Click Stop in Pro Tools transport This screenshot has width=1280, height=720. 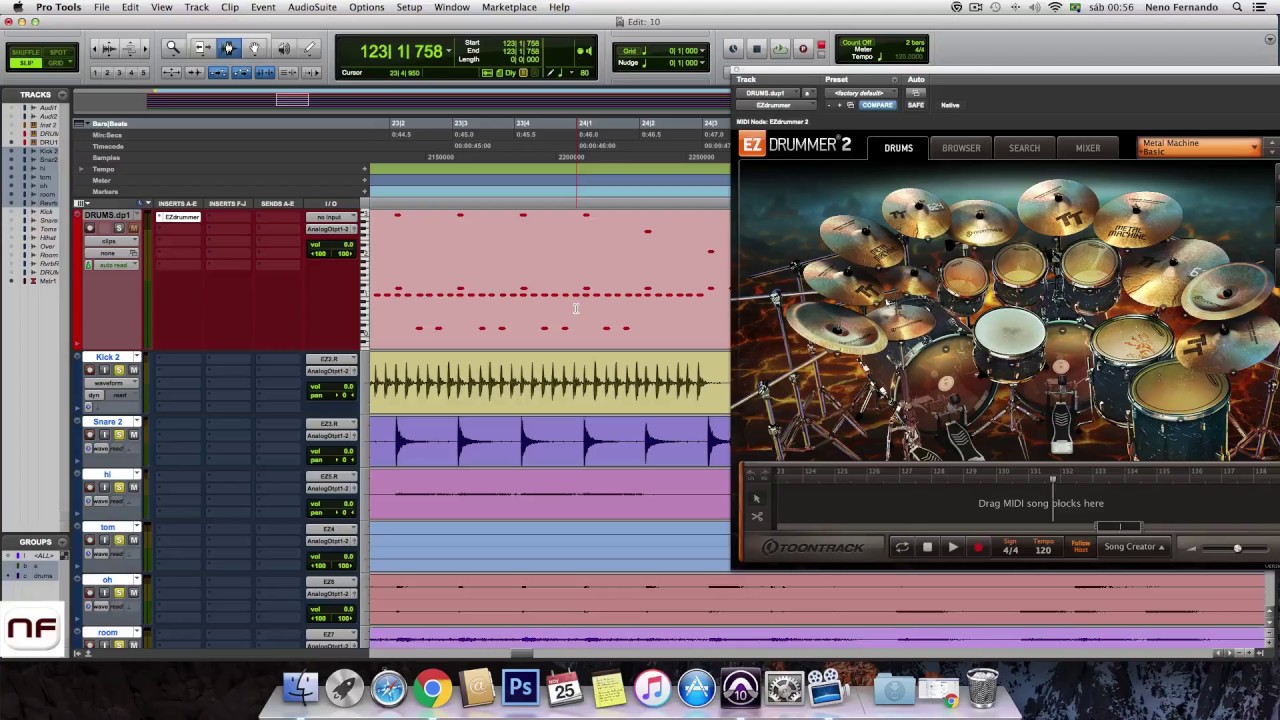pyautogui.click(x=756, y=49)
